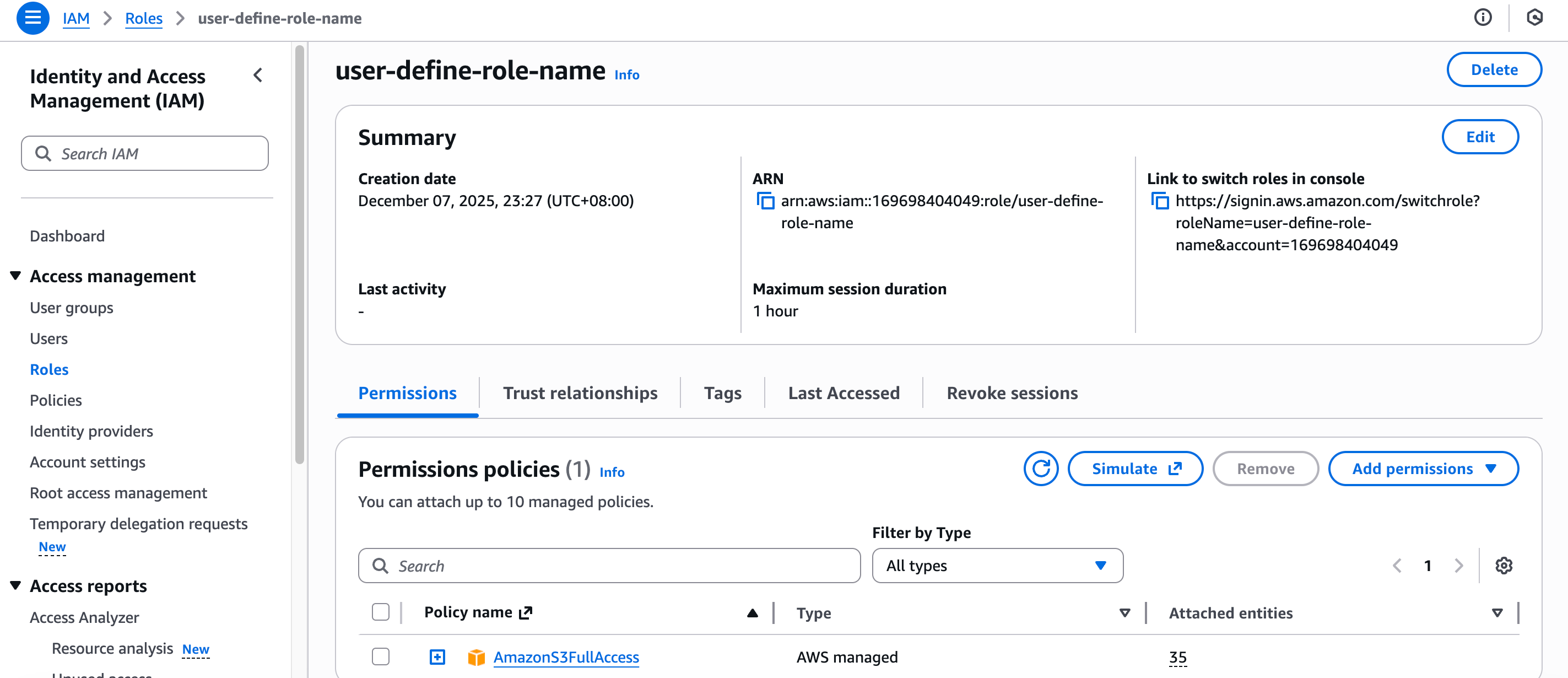Image resolution: width=1568 pixels, height=678 pixels.
Task: Collapse the Access management section
Action: click(x=16, y=276)
